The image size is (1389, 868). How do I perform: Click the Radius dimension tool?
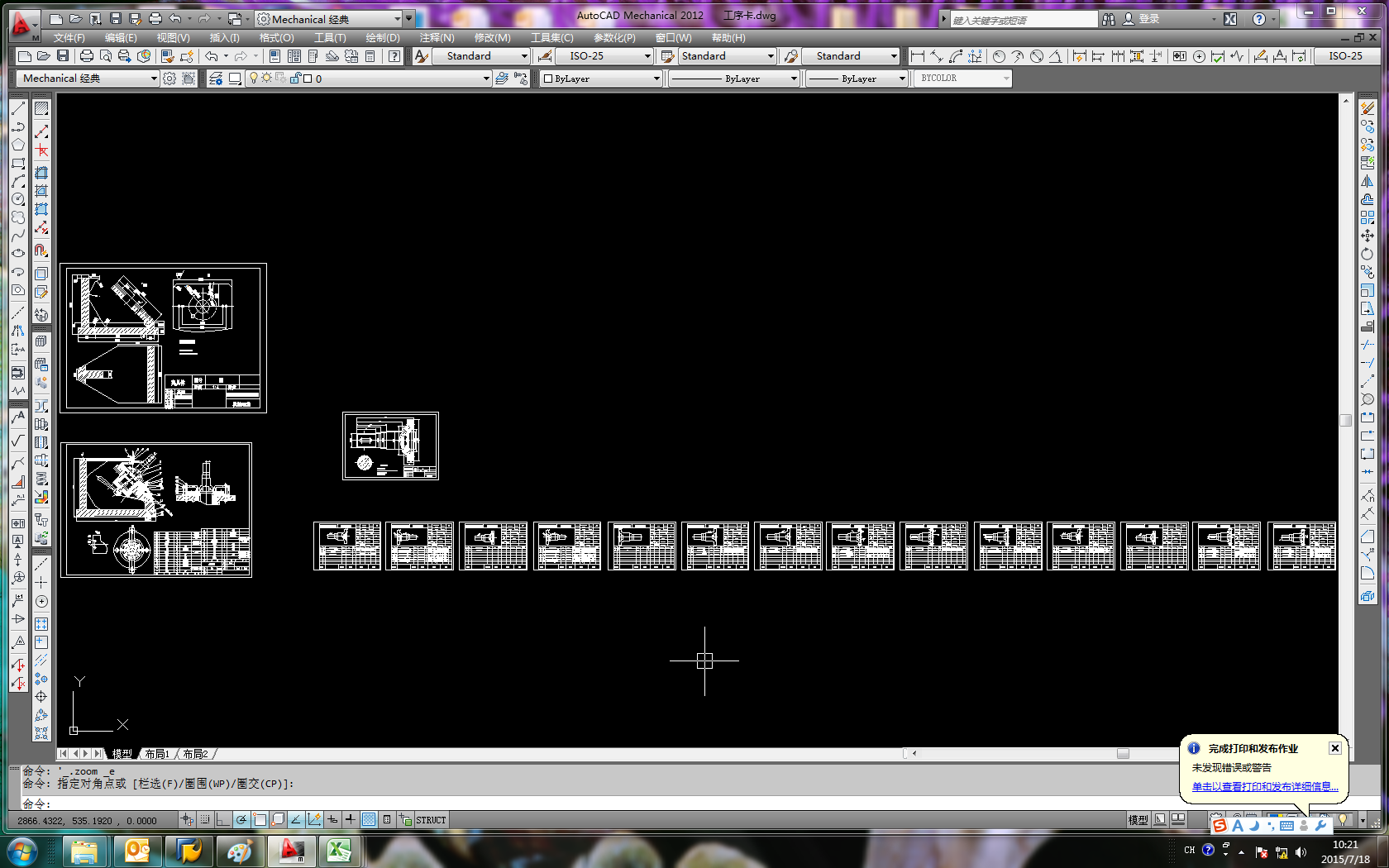pos(999,56)
